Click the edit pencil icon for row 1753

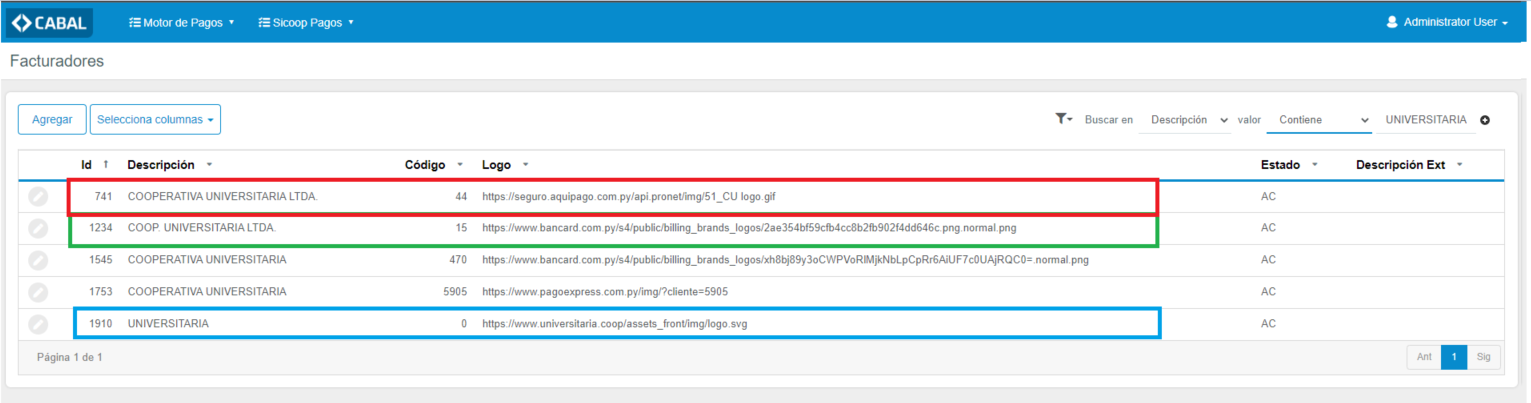[38, 292]
